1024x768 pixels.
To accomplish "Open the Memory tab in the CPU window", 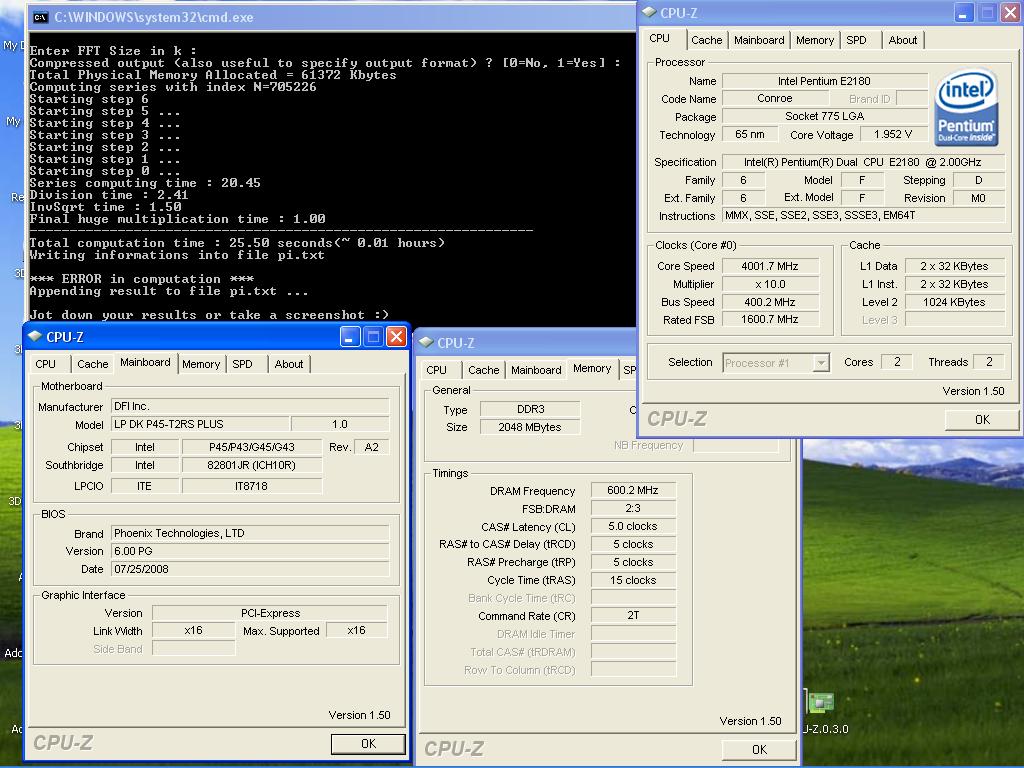I will tap(814, 40).
